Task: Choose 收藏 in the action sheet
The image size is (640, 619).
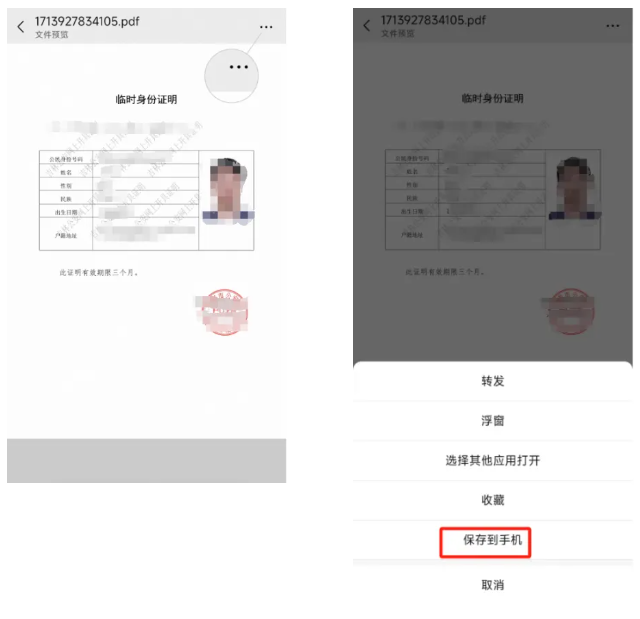Action: 493,500
